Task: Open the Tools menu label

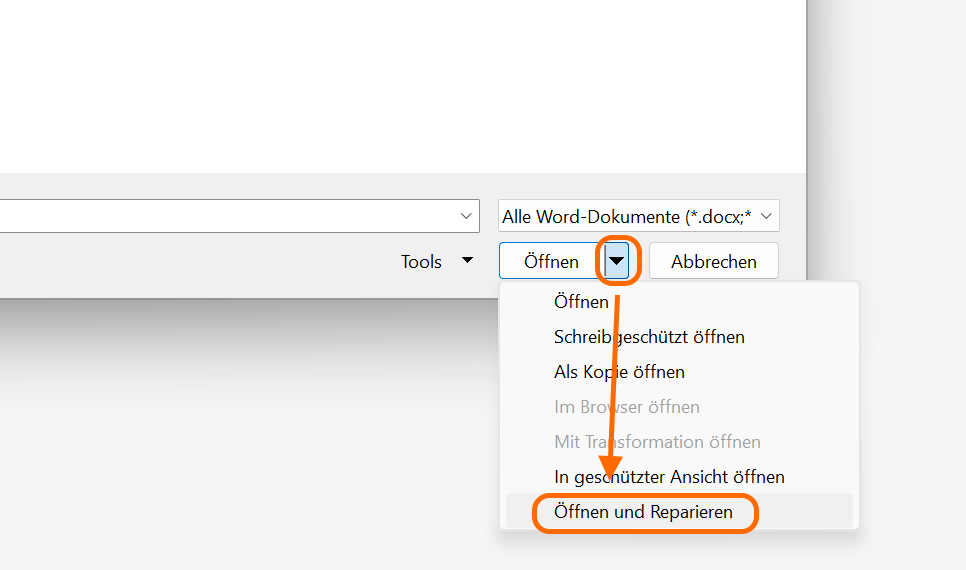Action: point(421,262)
